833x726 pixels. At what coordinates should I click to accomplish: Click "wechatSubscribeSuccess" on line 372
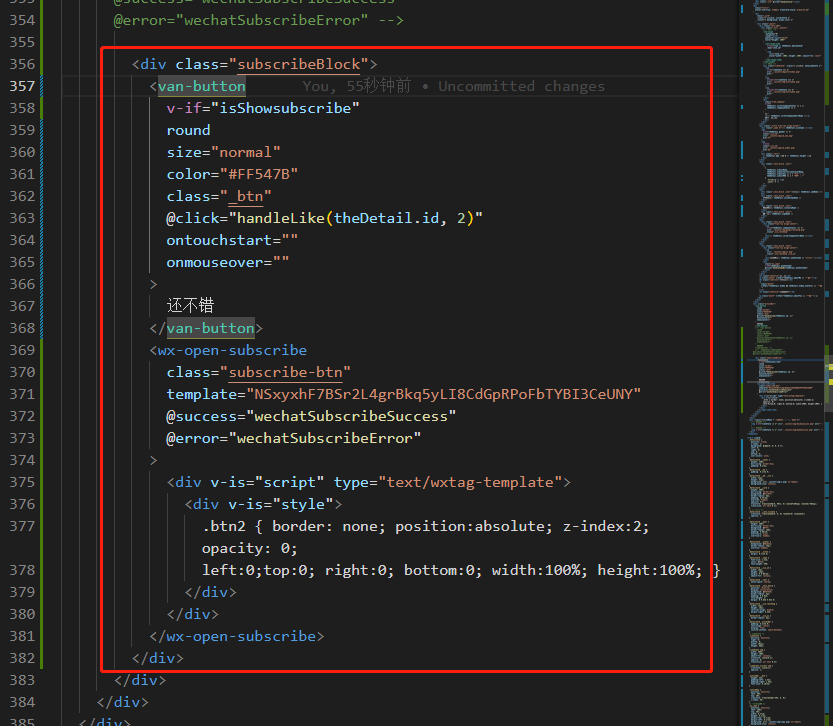[x=351, y=417]
